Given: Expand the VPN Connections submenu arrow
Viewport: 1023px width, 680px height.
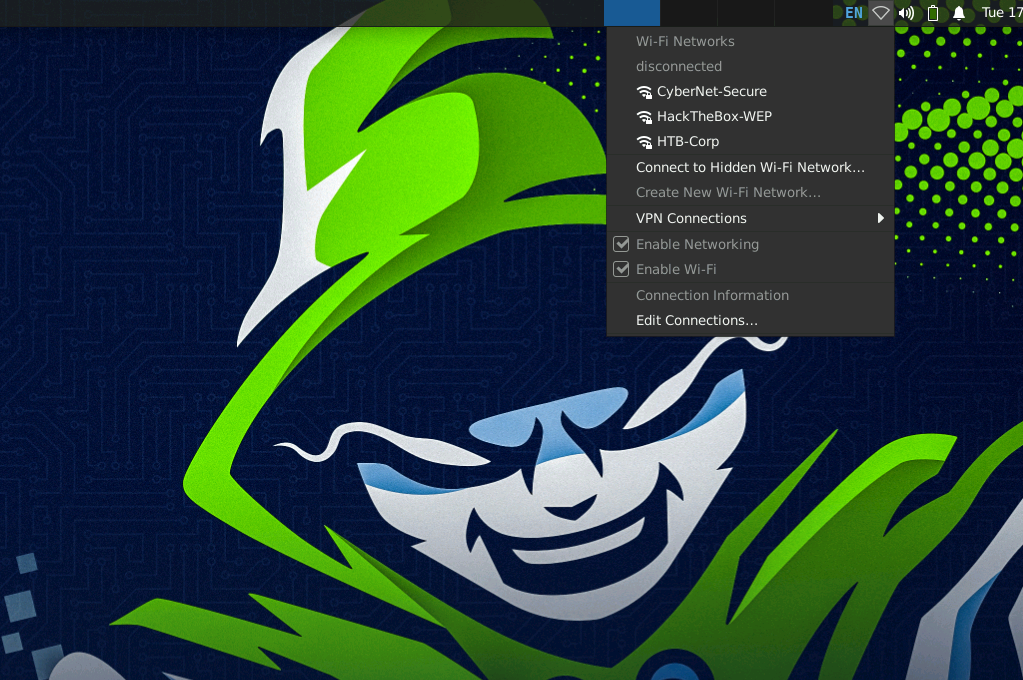Looking at the screenshot, I should [881, 218].
